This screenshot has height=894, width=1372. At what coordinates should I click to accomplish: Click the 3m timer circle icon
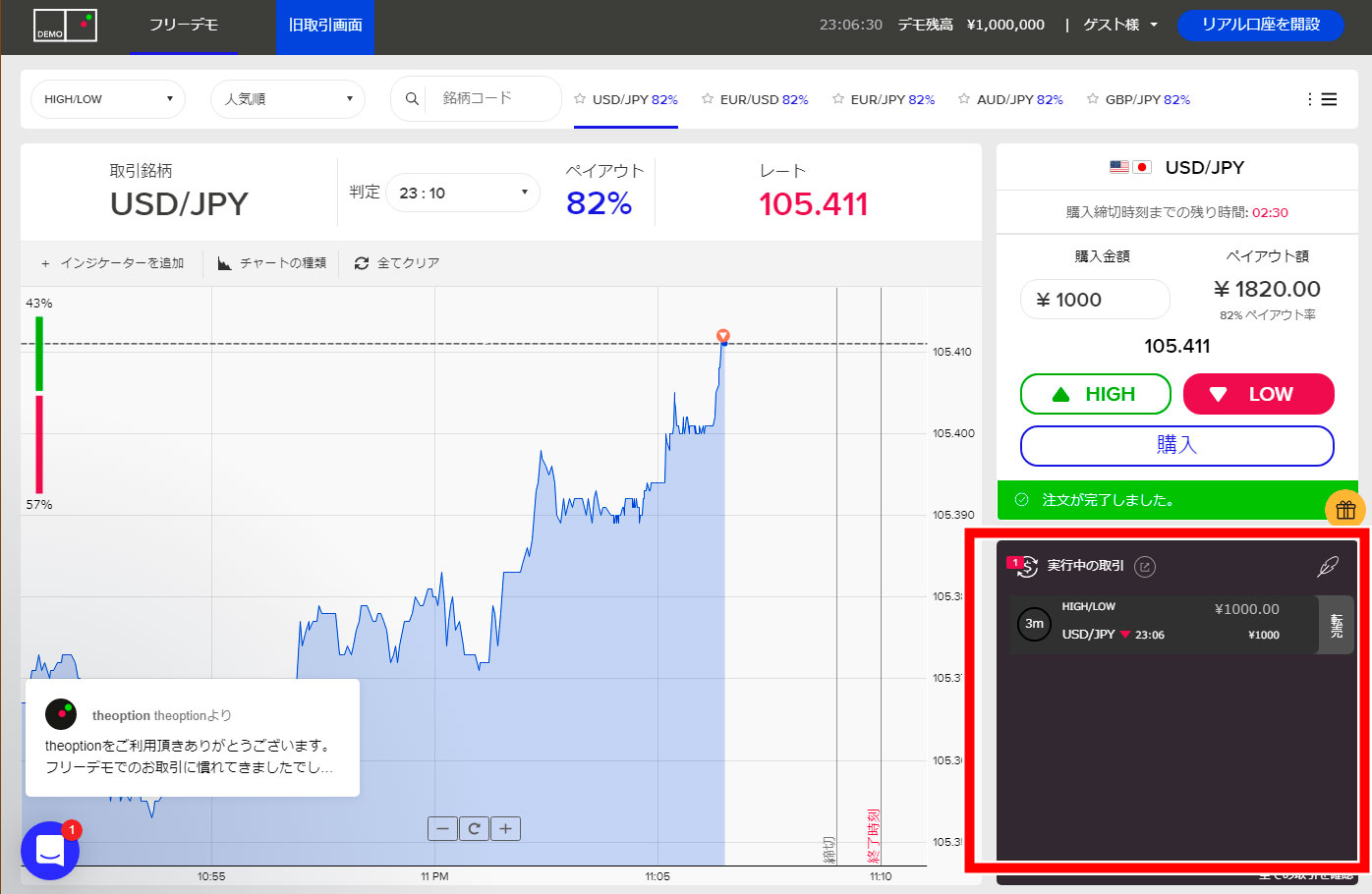pyautogui.click(x=1035, y=623)
